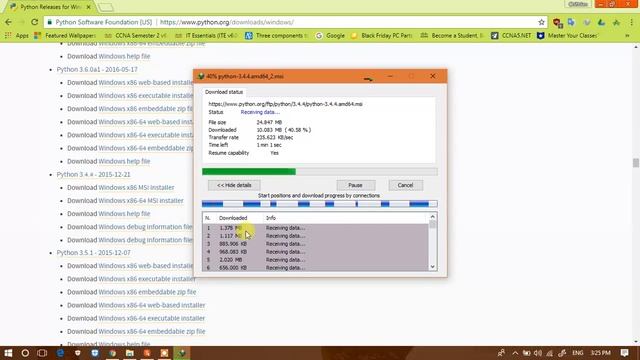Select connection row 1 with 1.375 MB
The width and height of the screenshot is (640, 360).
pyautogui.click(x=315, y=228)
